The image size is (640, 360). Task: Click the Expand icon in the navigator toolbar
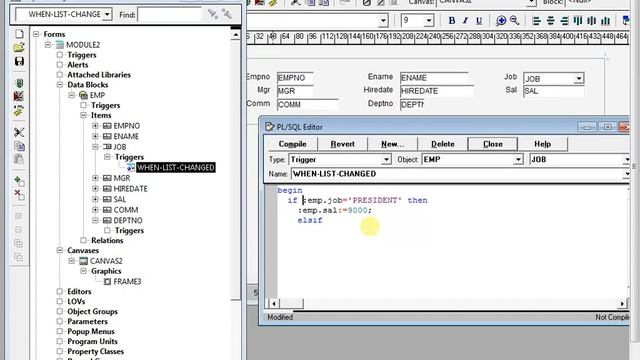tap(19, 216)
